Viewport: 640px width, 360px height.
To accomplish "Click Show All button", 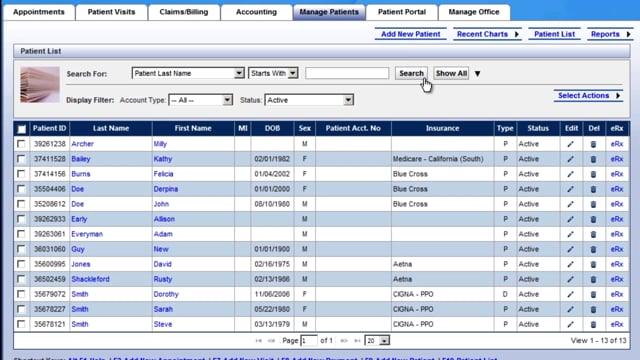I will pos(451,73).
